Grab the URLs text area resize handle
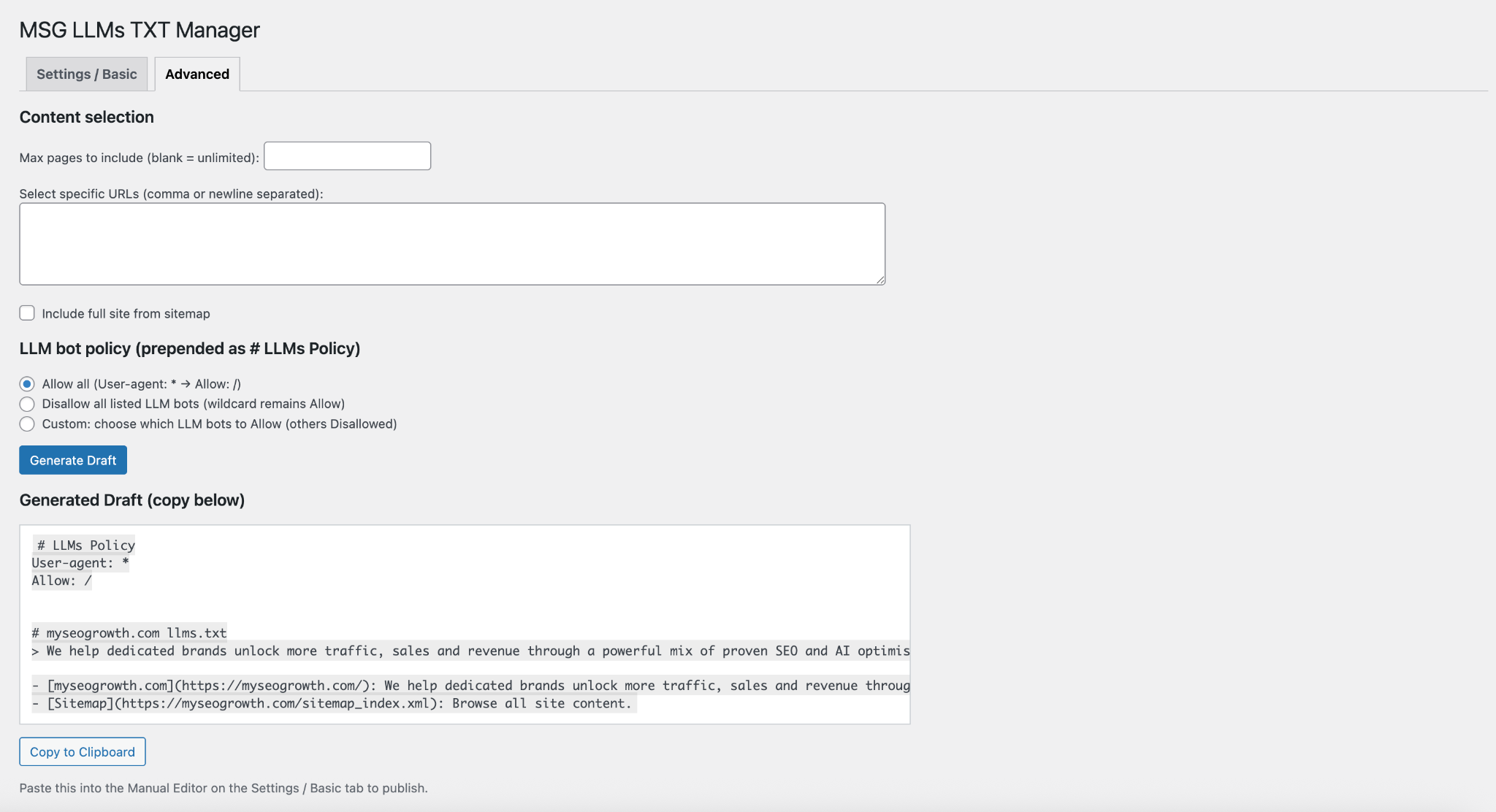This screenshot has width=1496, height=812. coord(880,280)
